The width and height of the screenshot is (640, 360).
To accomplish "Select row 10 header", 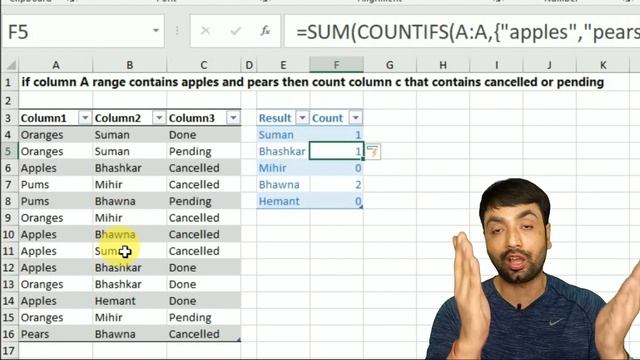I will [x=9, y=235].
